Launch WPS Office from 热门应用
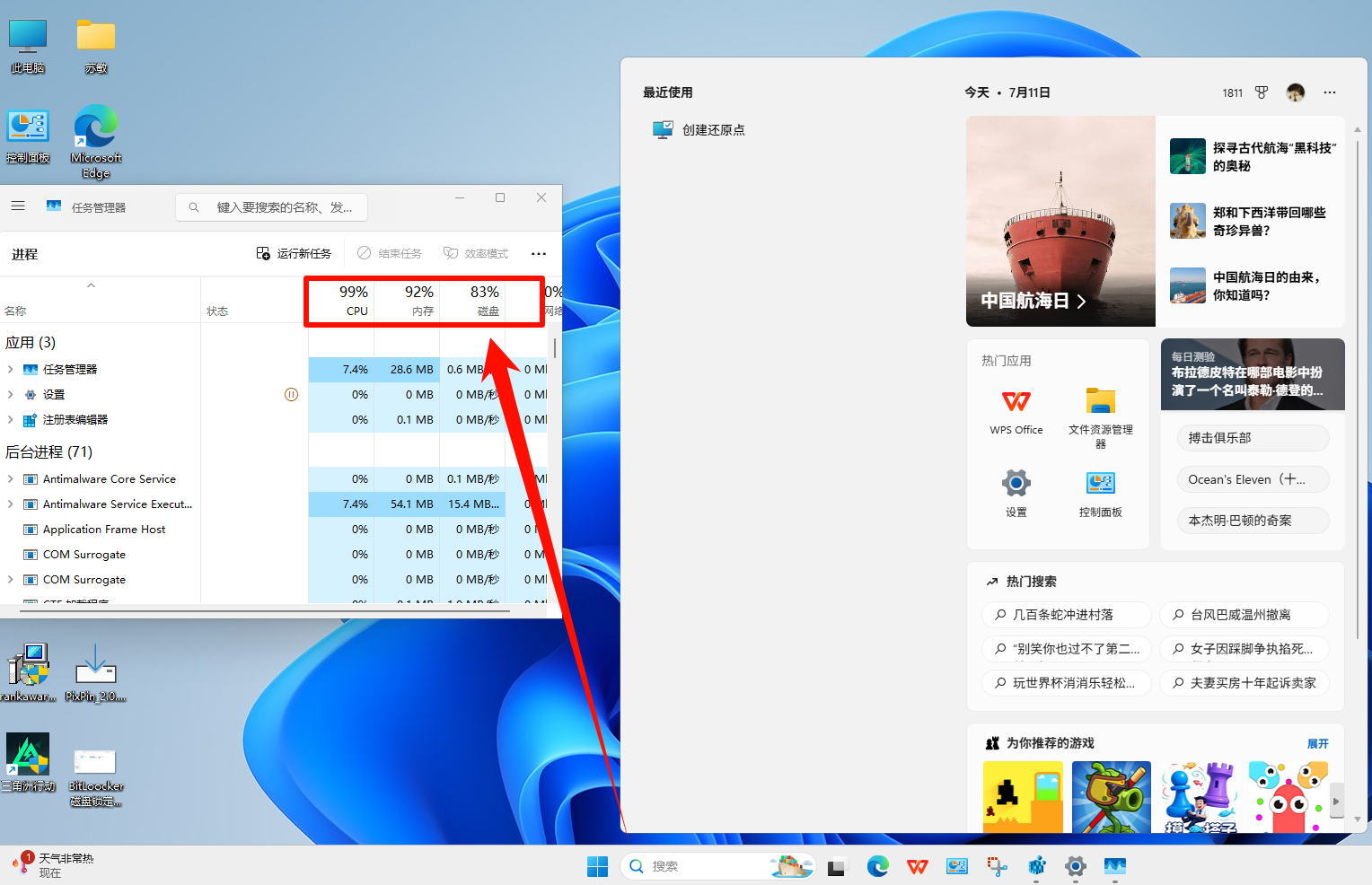This screenshot has height=885, width=1372. [1016, 411]
